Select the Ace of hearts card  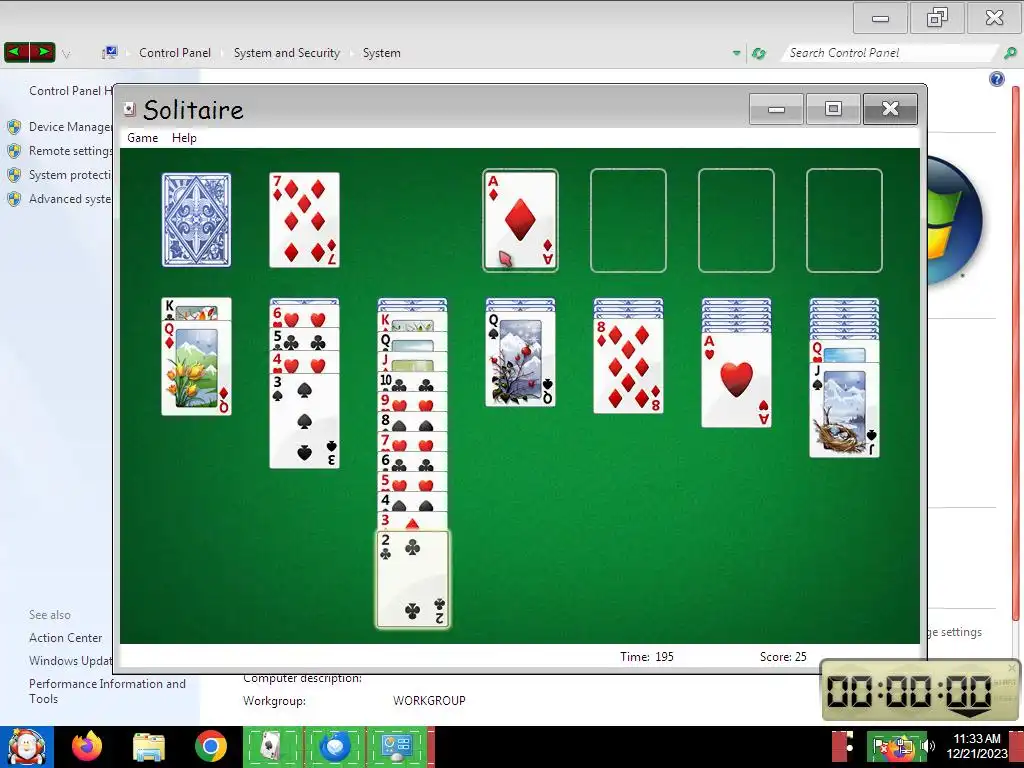736,380
